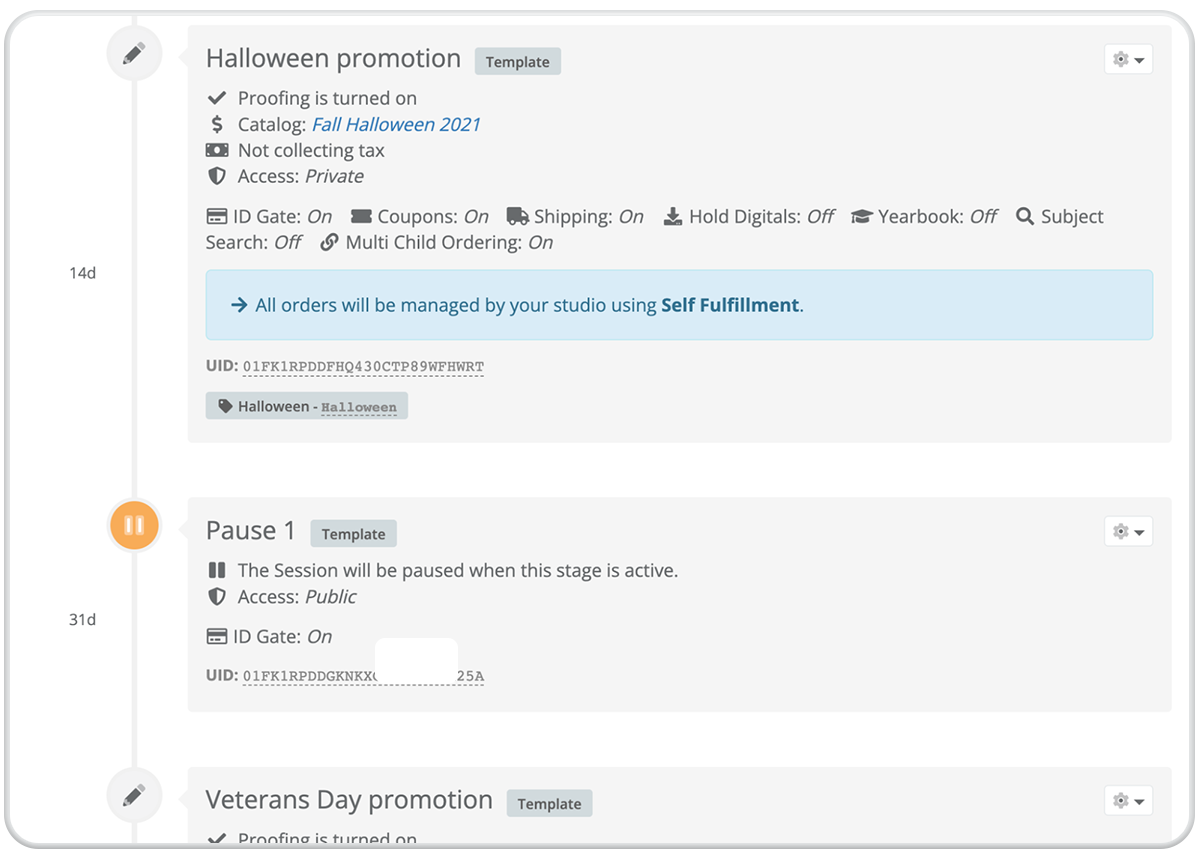
Task: Click the Coupons ticket icon
Action: tap(361, 216)
